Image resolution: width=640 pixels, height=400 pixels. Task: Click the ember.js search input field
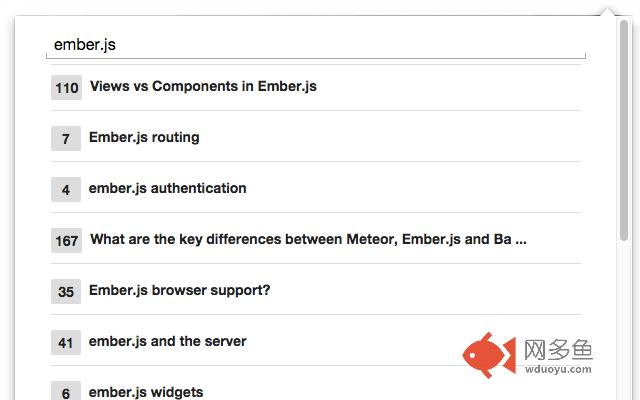click(316, 44)
